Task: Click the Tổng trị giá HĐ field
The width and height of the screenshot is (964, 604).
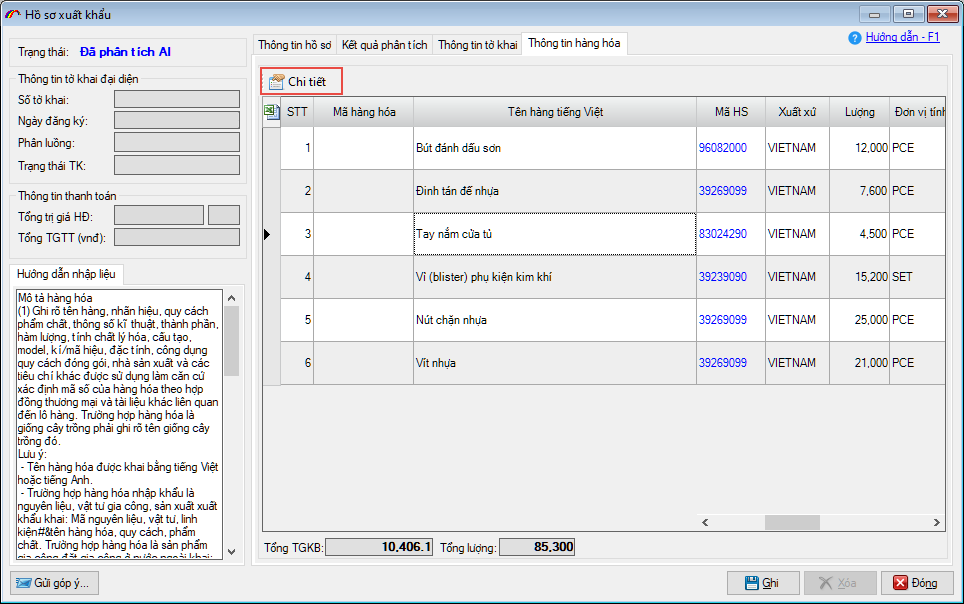Action: [159, 215]
